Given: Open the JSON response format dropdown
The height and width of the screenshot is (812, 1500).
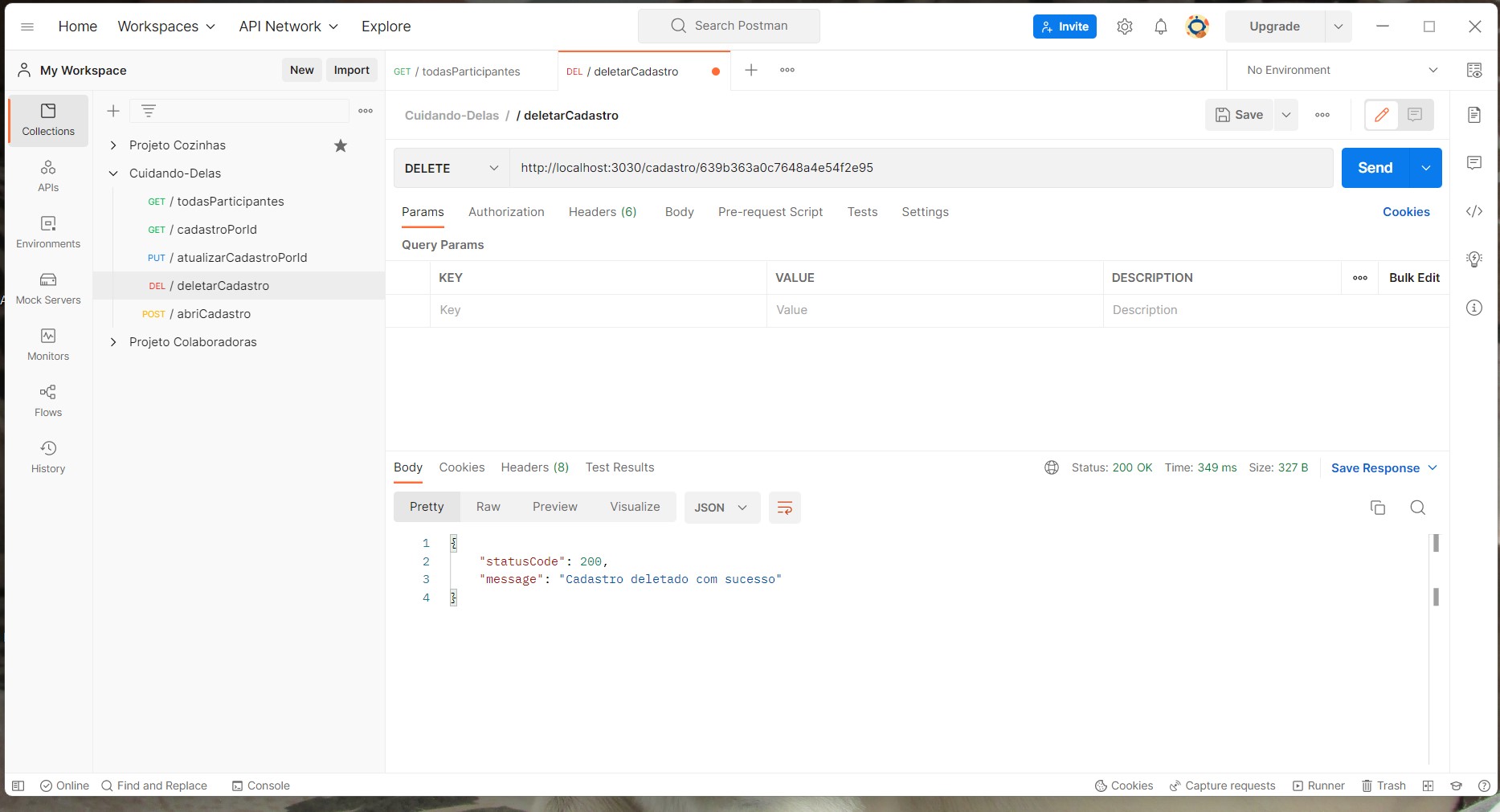Looking at the screenshot, I should pos(721,507).
